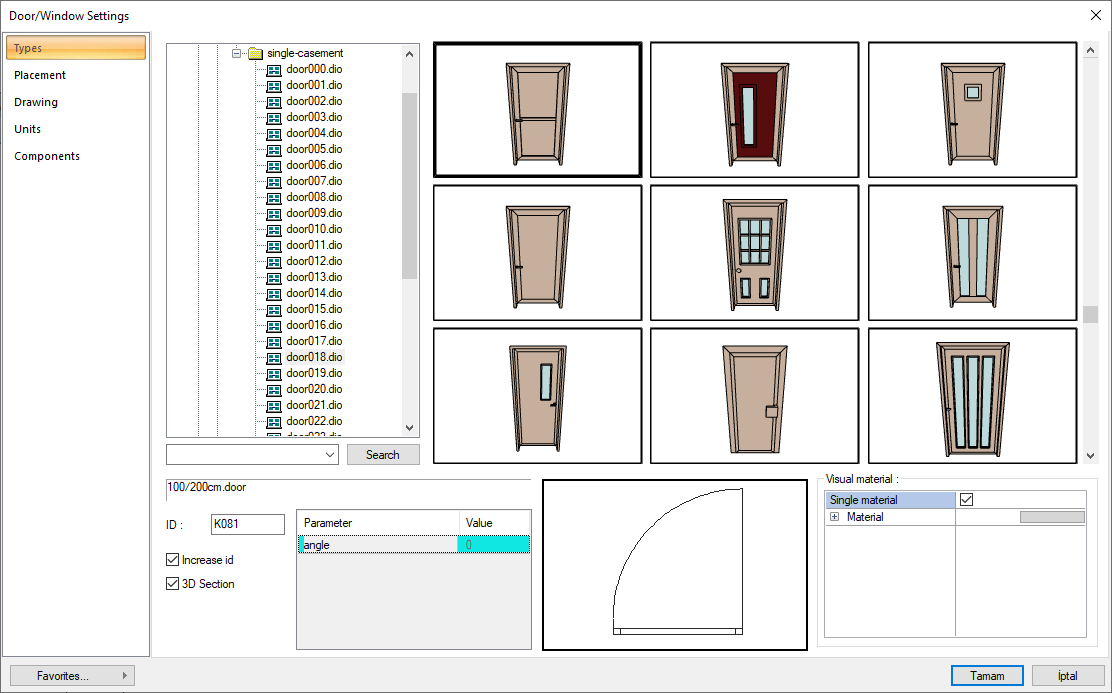Click the file icon beside door012.dio

pyautogui.click(x=274, y=261)
